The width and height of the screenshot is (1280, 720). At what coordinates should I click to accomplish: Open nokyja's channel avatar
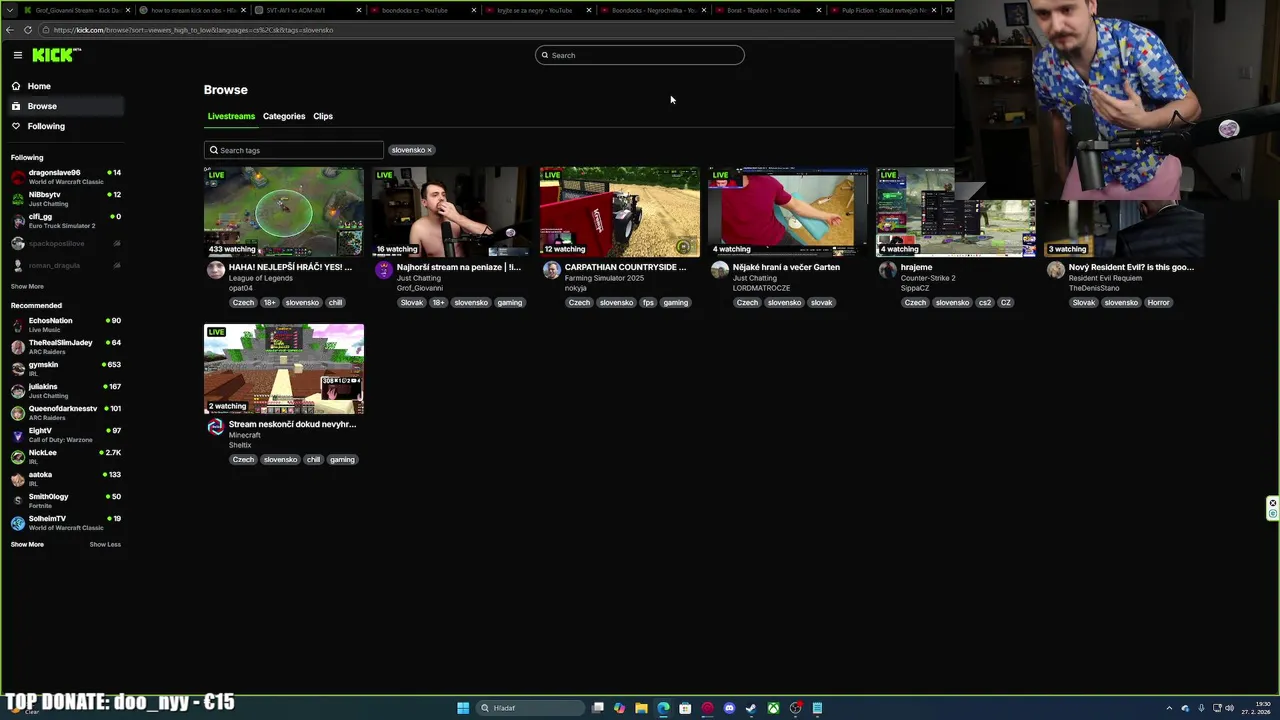click(x=551, y=270)
